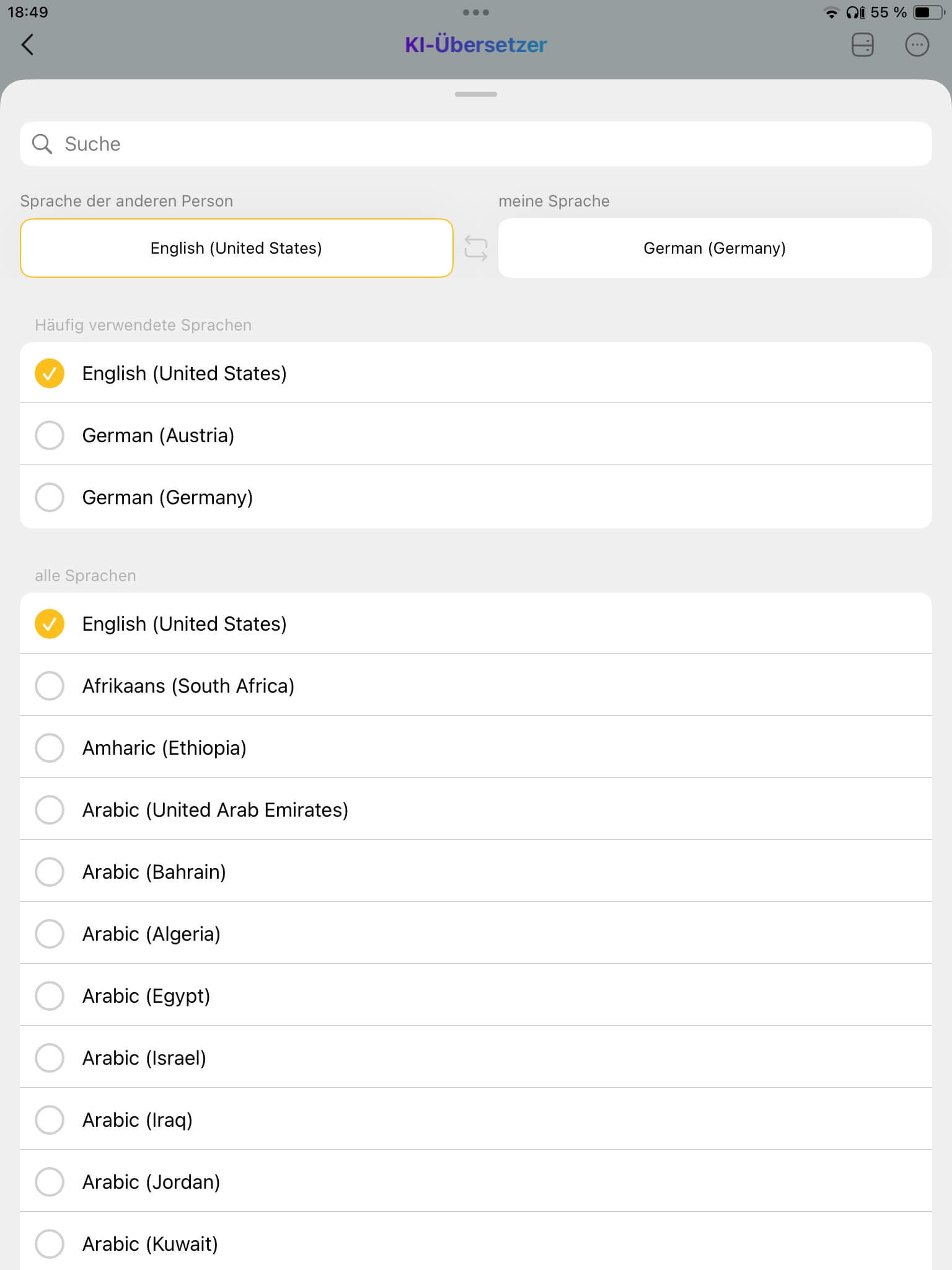Screen dimensions: 952x1270
Task: Tap the battery status icon
Action: (928, 12)
